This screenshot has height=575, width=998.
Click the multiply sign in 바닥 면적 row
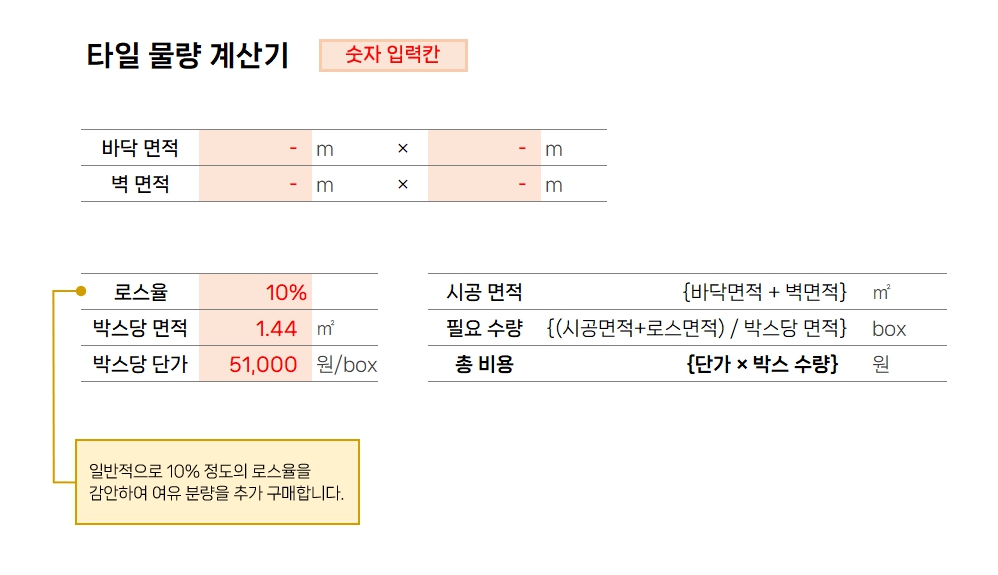click(x=402, y=148)
